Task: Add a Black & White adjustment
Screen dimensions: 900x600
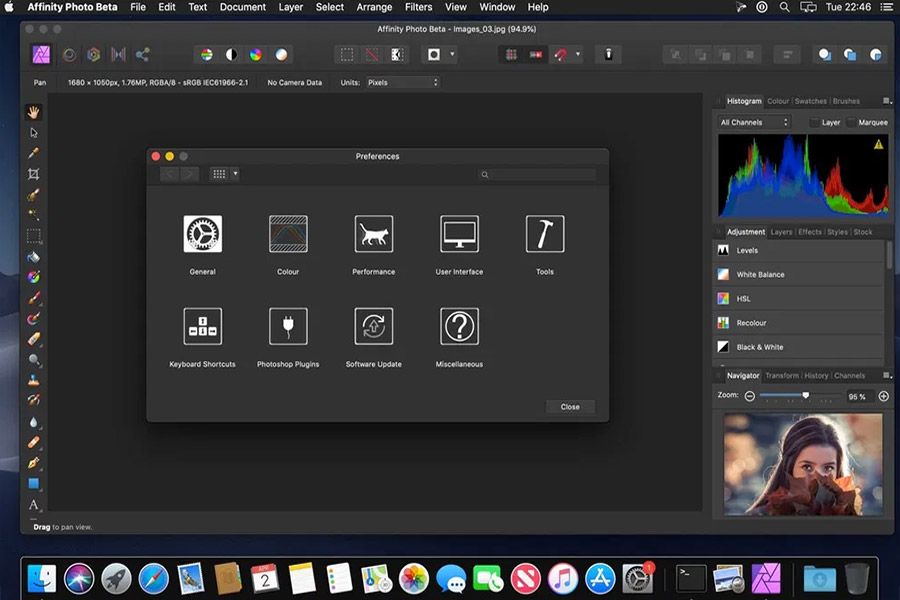Action: [x=799, y=347]
